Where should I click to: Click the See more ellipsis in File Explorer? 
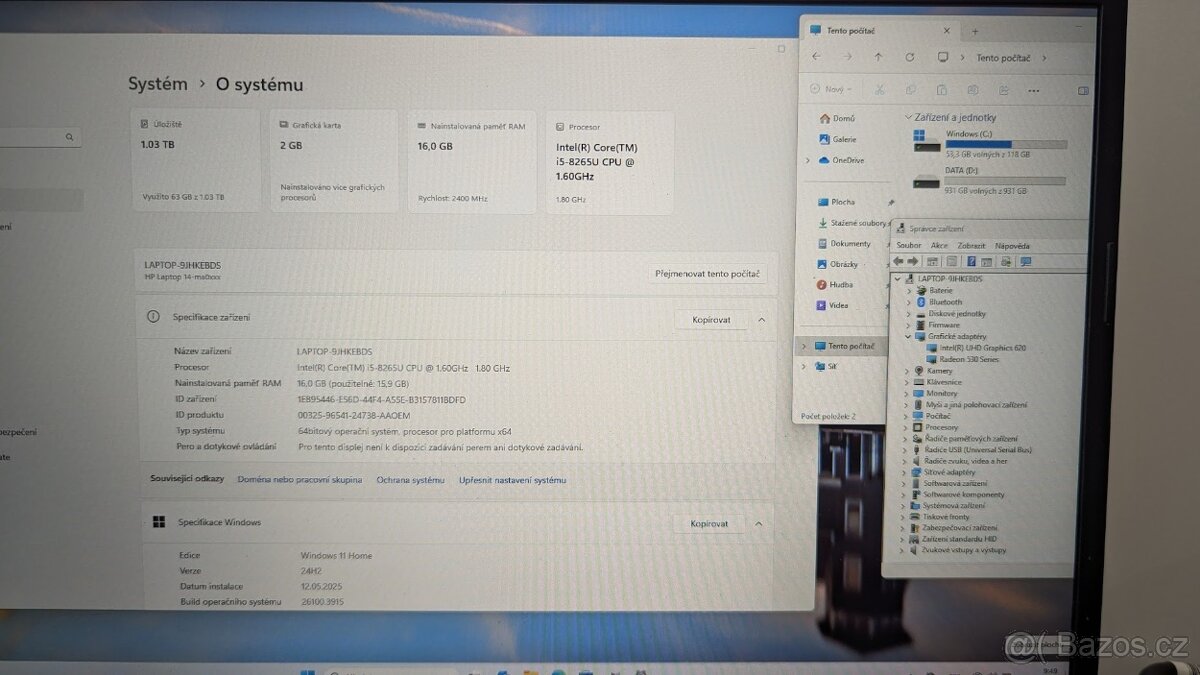[x=1033, y=89]
